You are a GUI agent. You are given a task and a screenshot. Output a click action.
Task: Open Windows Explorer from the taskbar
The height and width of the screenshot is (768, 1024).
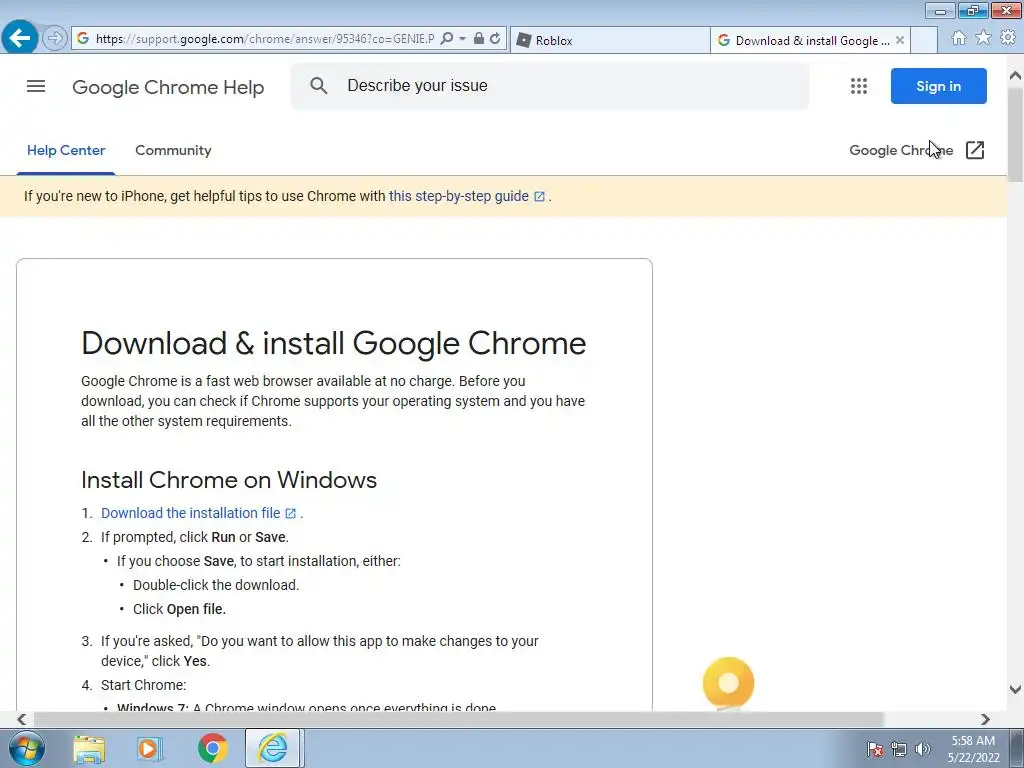tap(89, 749)
